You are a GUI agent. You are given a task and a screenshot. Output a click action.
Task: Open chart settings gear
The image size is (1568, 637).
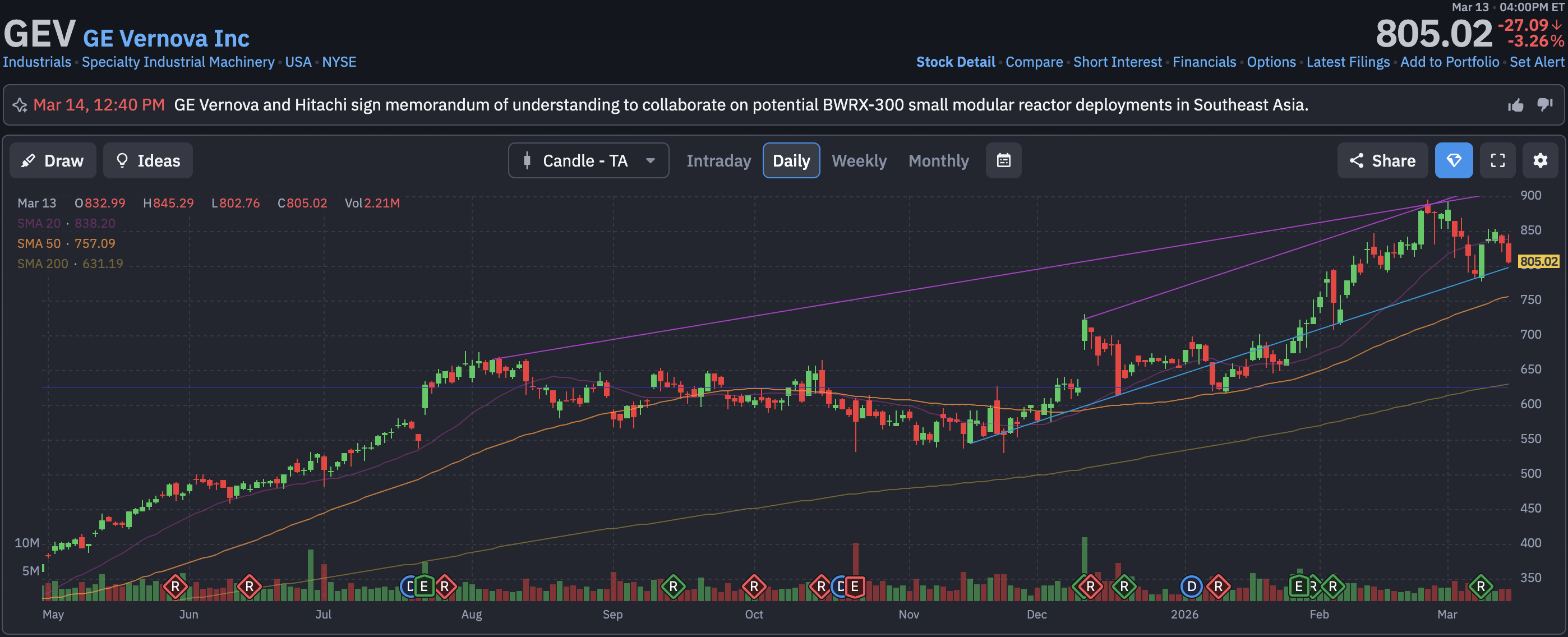tap(1540, 160)
